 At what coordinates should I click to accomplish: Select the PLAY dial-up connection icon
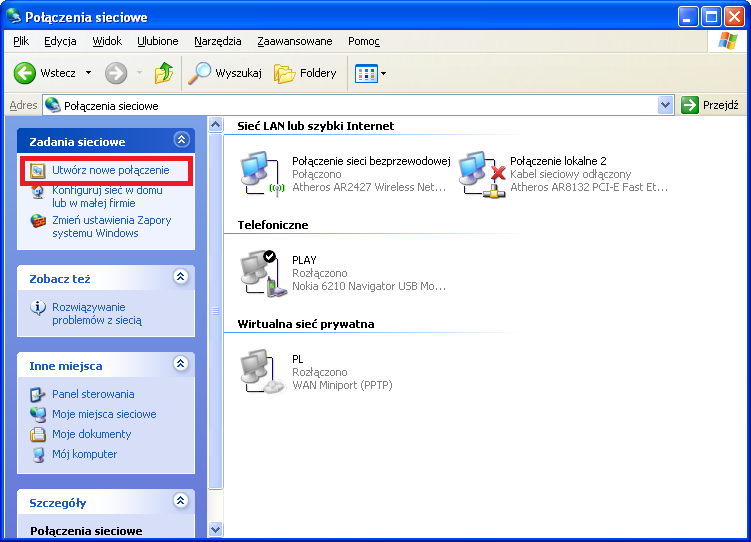click(x=263, y=273)
